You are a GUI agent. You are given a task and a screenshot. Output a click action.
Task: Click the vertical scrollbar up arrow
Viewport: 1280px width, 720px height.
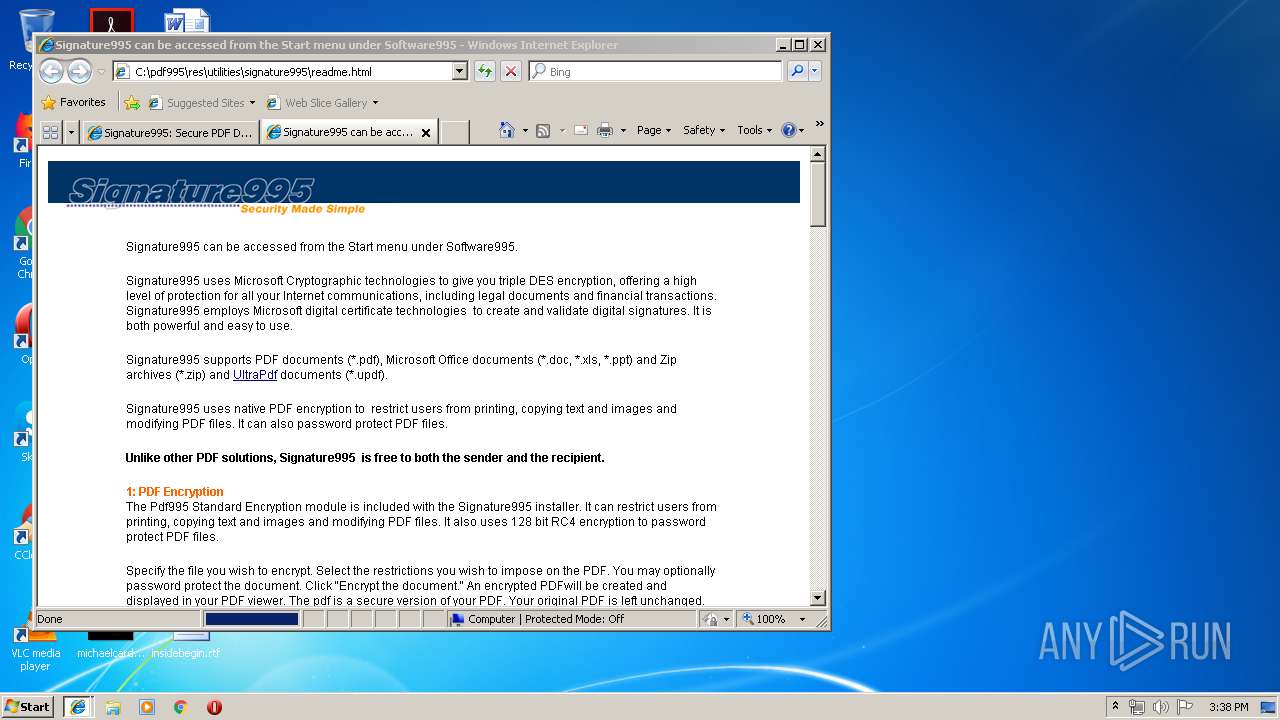818,154
